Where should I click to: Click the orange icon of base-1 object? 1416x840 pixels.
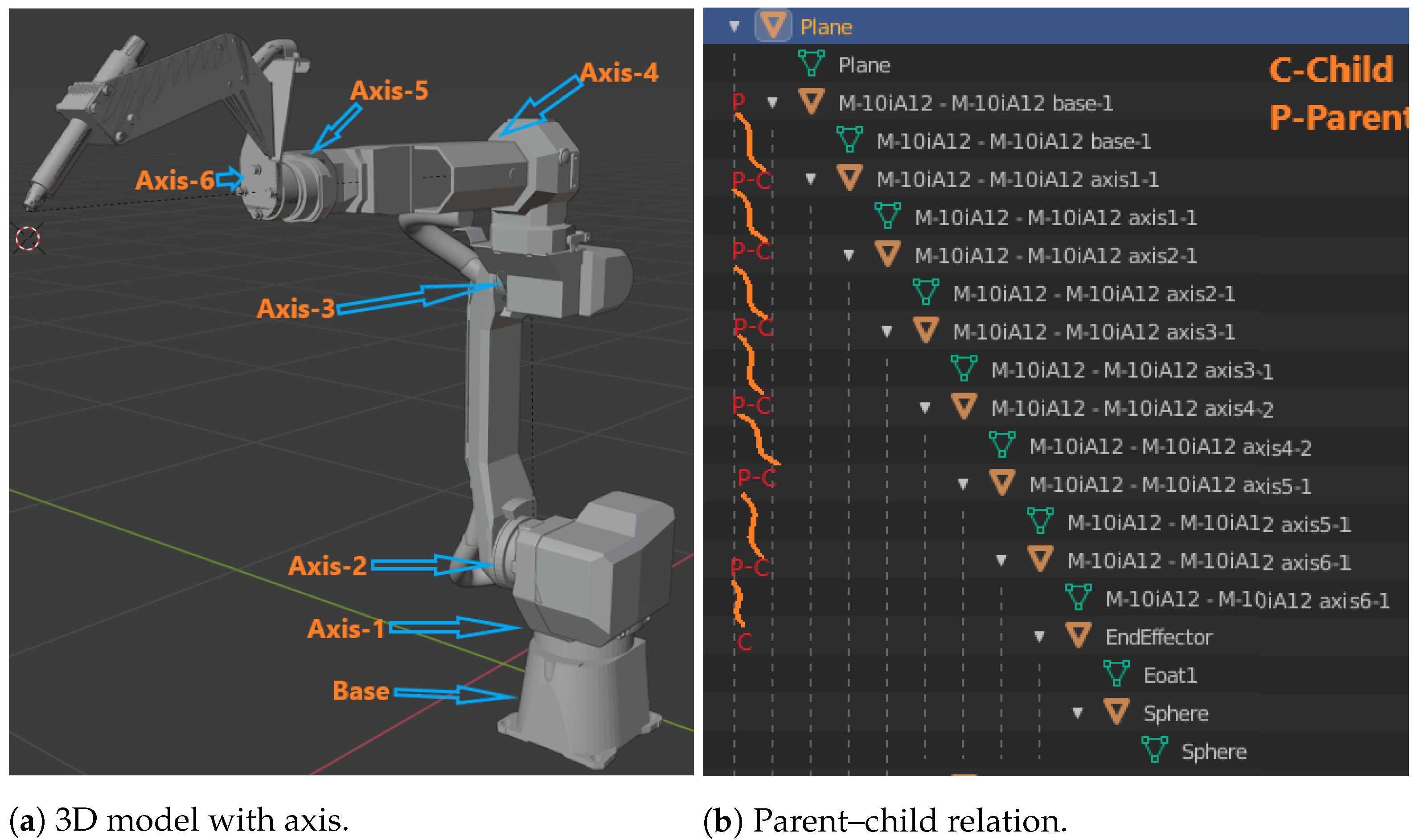811,102
